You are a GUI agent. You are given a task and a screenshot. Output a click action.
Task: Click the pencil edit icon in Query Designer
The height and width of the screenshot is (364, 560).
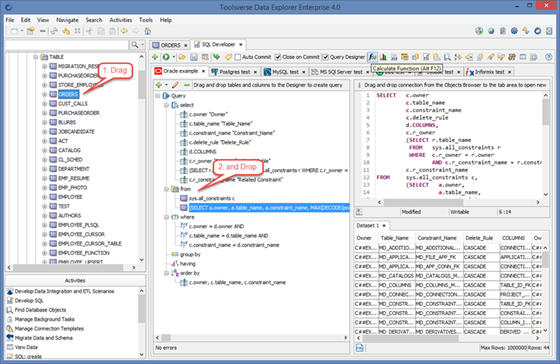click(x=175, y=85)
